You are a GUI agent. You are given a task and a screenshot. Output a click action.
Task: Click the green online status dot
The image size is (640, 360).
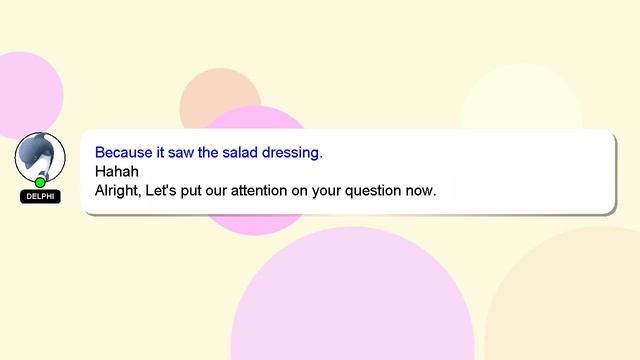tap(40, 182)
